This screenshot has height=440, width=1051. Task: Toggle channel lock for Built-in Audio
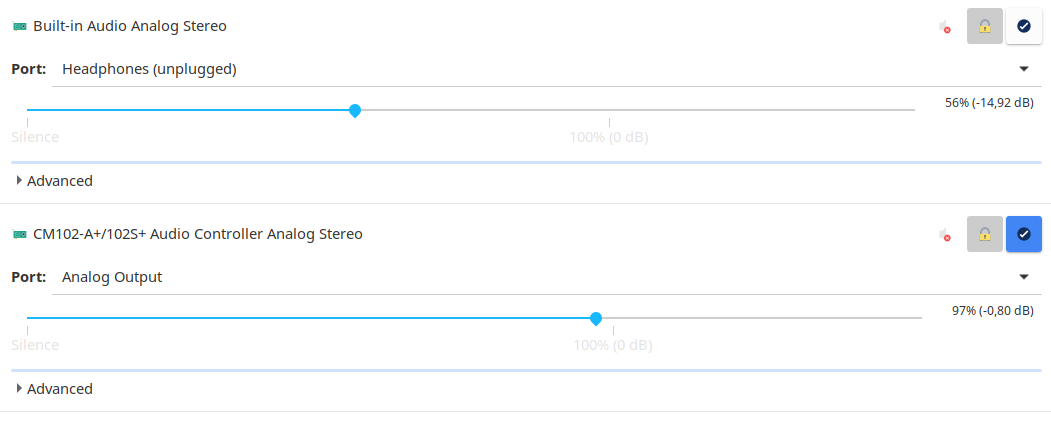(985, 26)
